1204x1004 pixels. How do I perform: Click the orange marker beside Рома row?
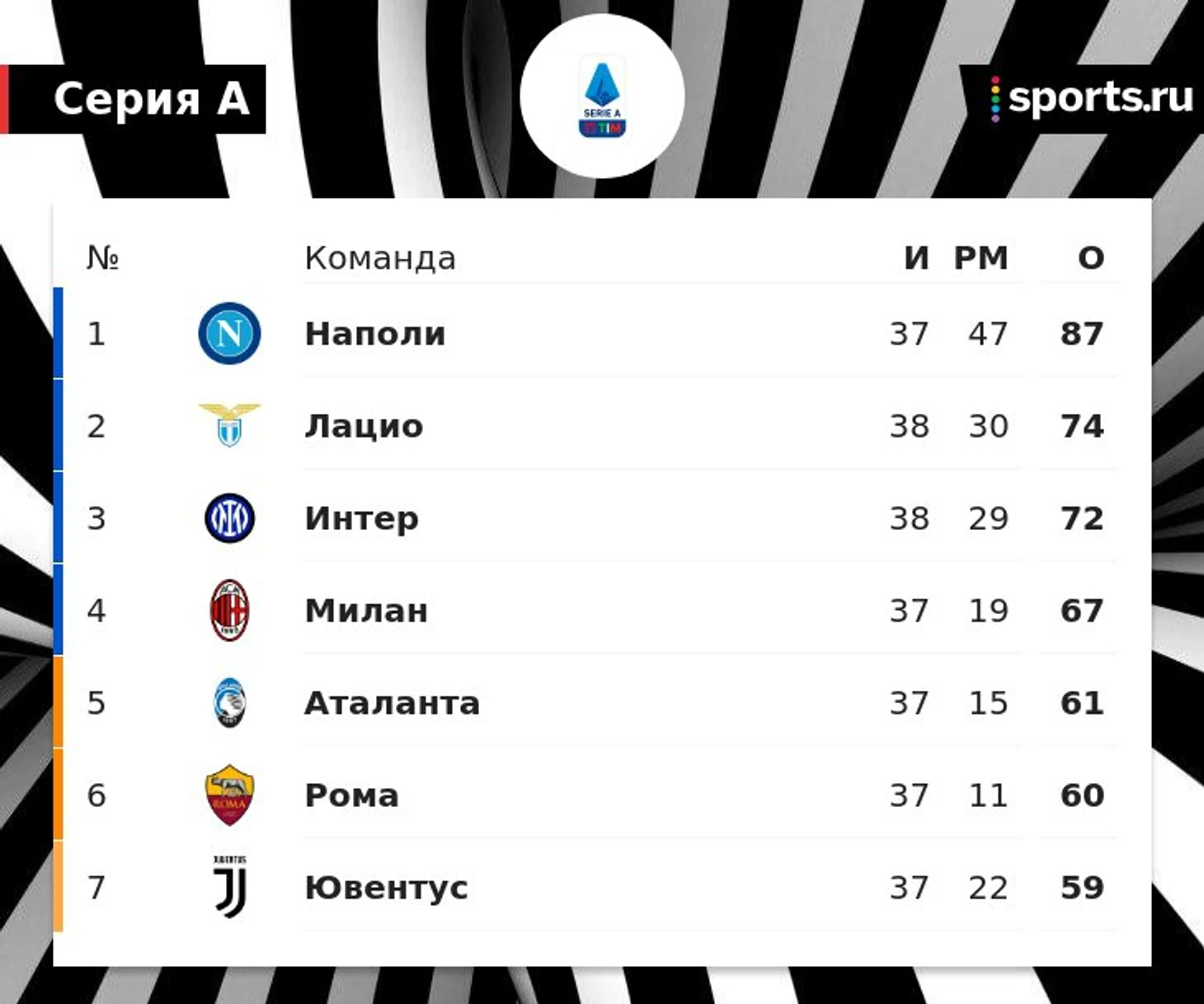click(58, 795)
